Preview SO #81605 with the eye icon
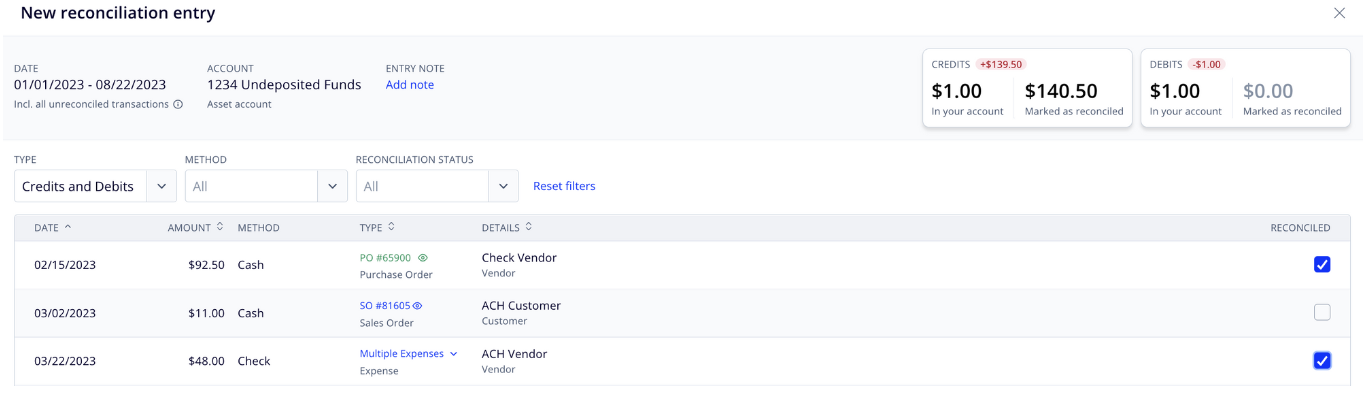The width and height of the screenshot is (1366, 398). [x=418, y=306]
